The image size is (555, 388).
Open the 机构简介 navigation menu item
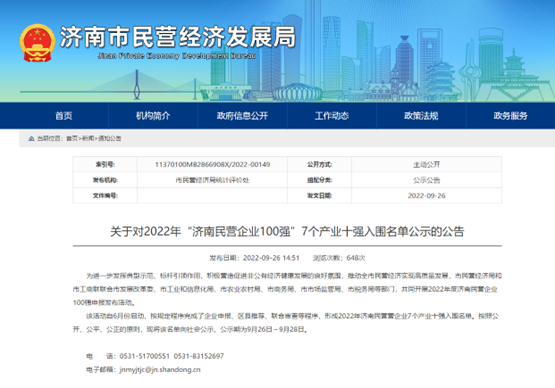153,116
